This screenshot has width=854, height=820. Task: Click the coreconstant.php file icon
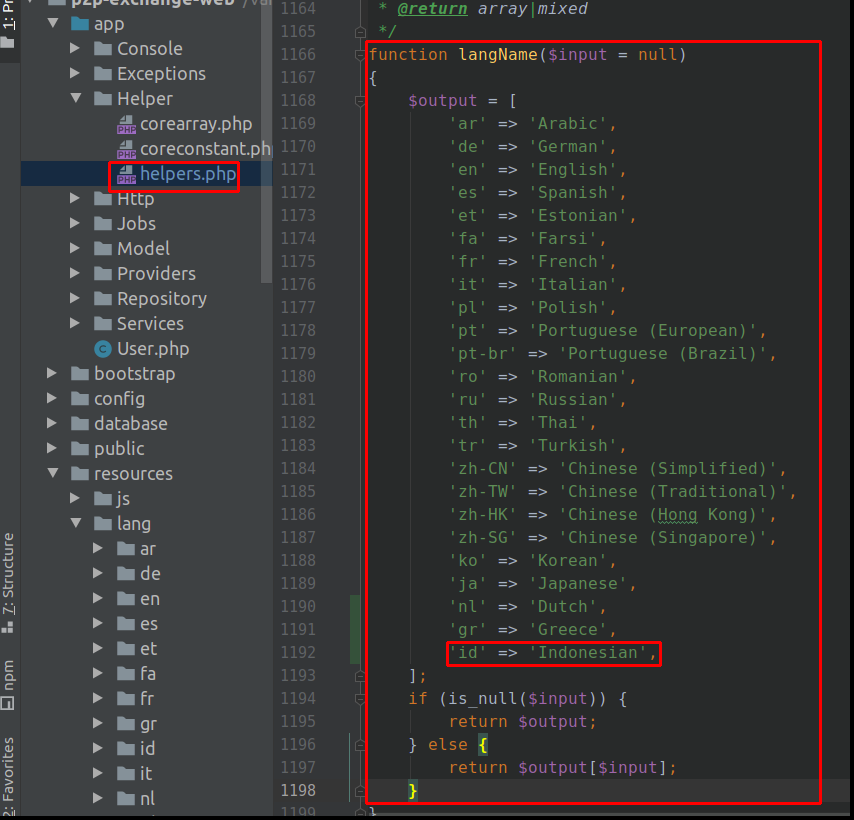coord(126,149)
